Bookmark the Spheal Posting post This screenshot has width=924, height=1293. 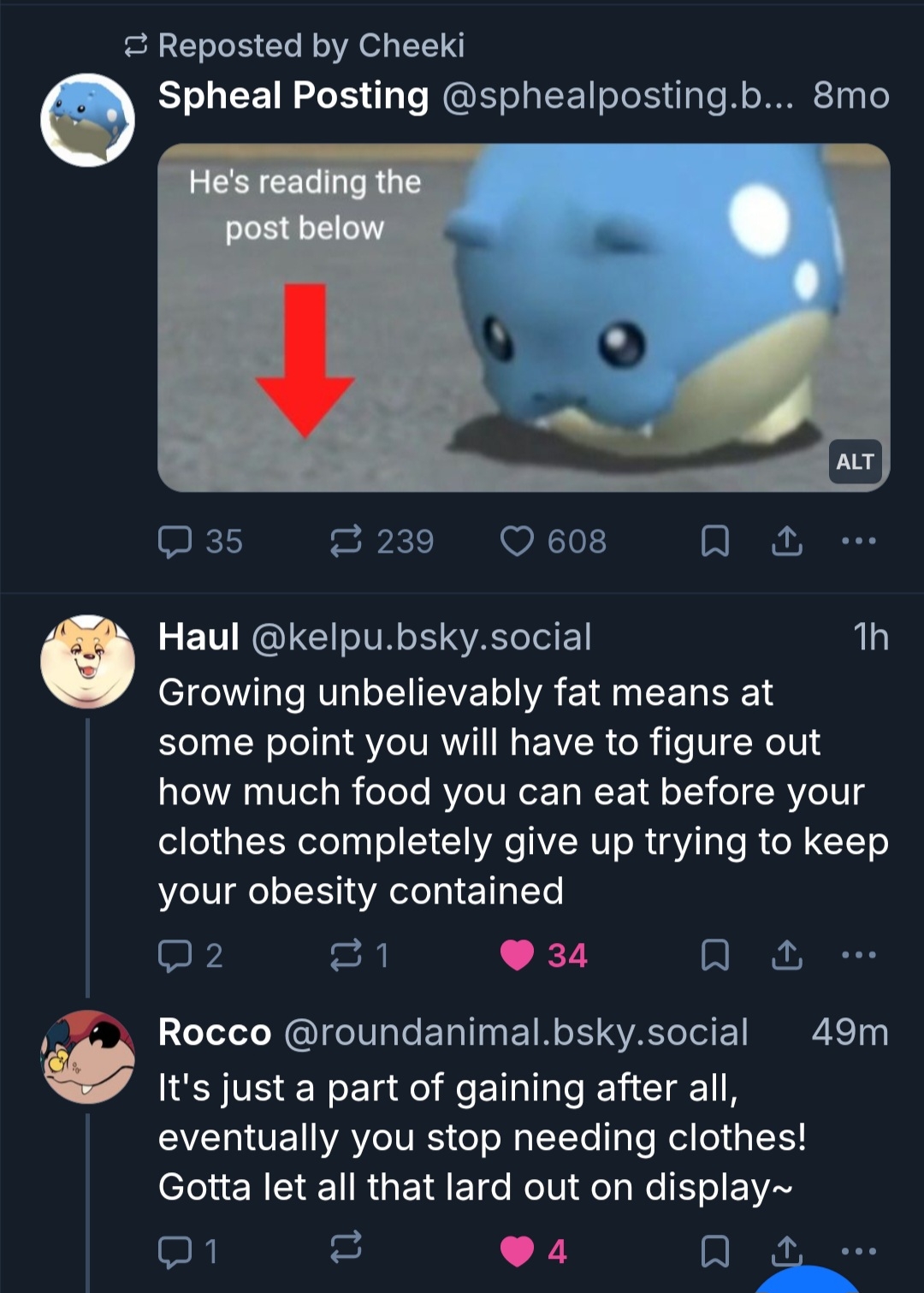pyautogui.click(x=714, y=542)
